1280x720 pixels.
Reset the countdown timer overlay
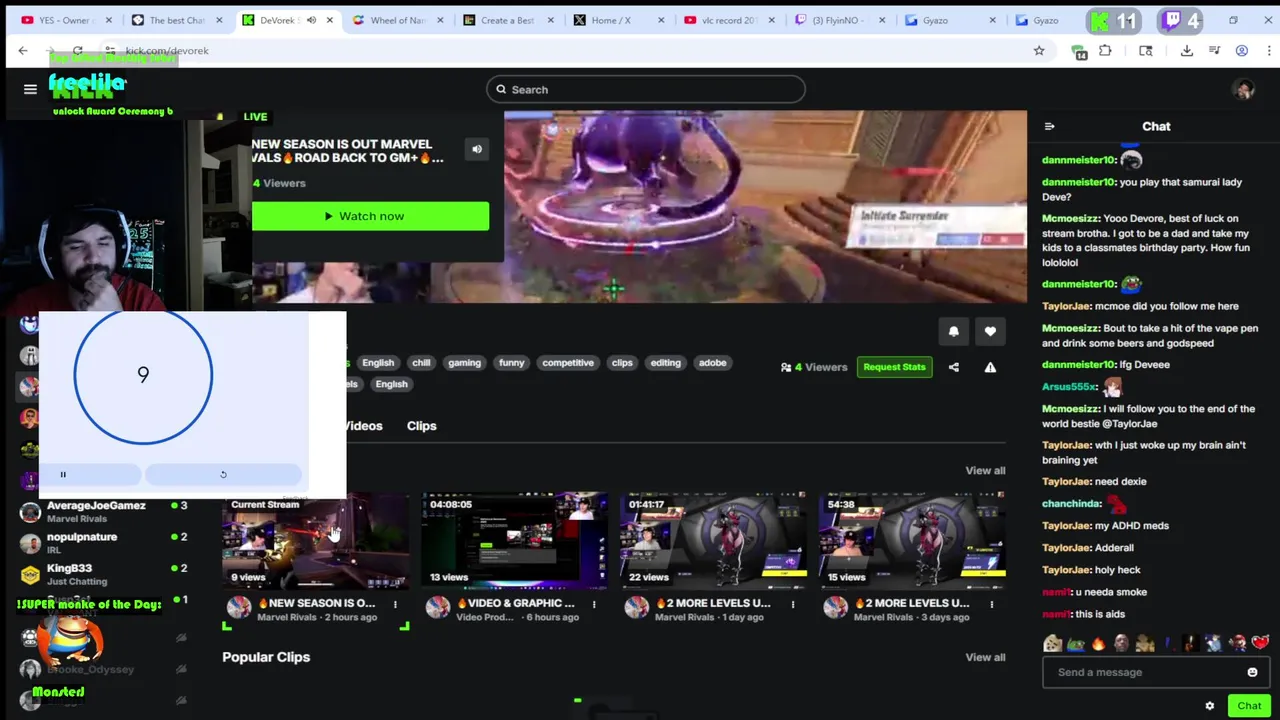point(223,475)
